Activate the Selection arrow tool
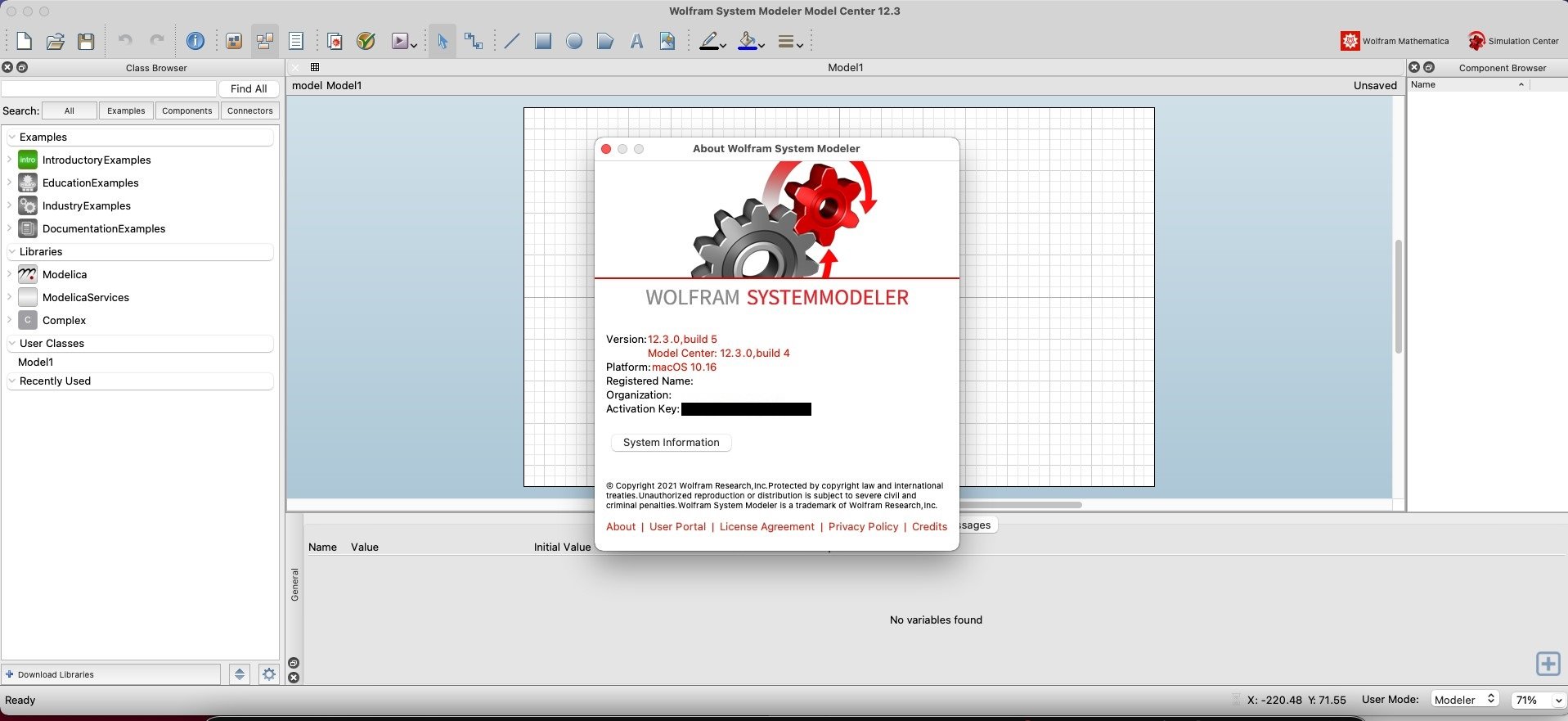The width and height of the screenshot is (1568, 721). (x=443, y=41)
